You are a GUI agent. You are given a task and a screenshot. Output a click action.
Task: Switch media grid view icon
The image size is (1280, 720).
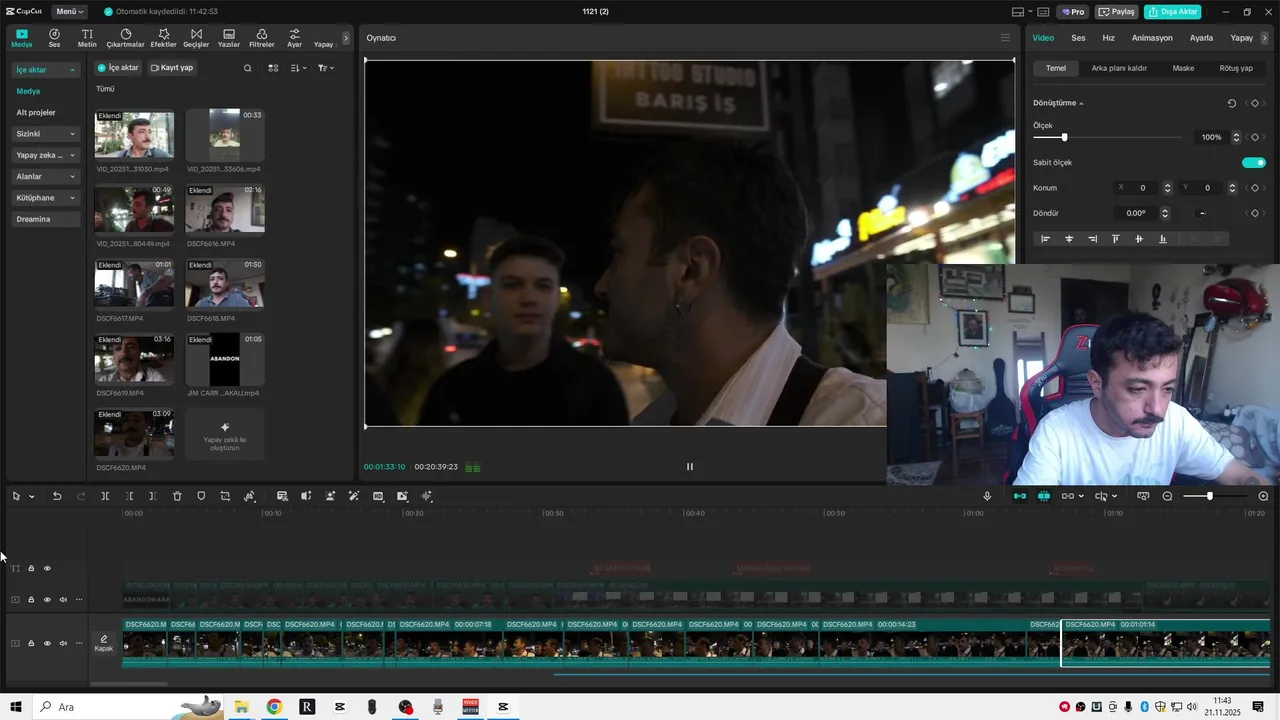pos(273,68)
